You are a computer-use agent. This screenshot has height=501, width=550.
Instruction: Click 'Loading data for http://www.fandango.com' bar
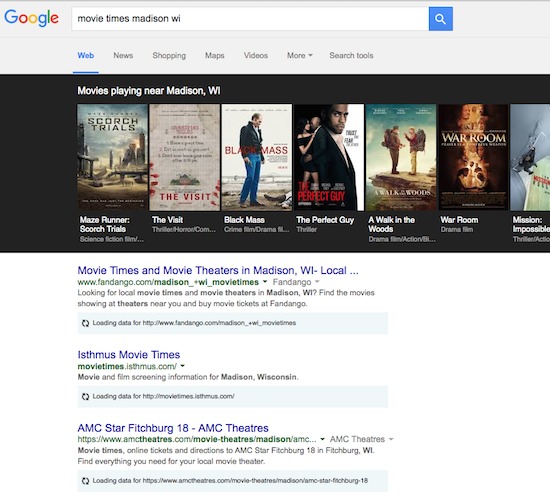click(233, 323)
